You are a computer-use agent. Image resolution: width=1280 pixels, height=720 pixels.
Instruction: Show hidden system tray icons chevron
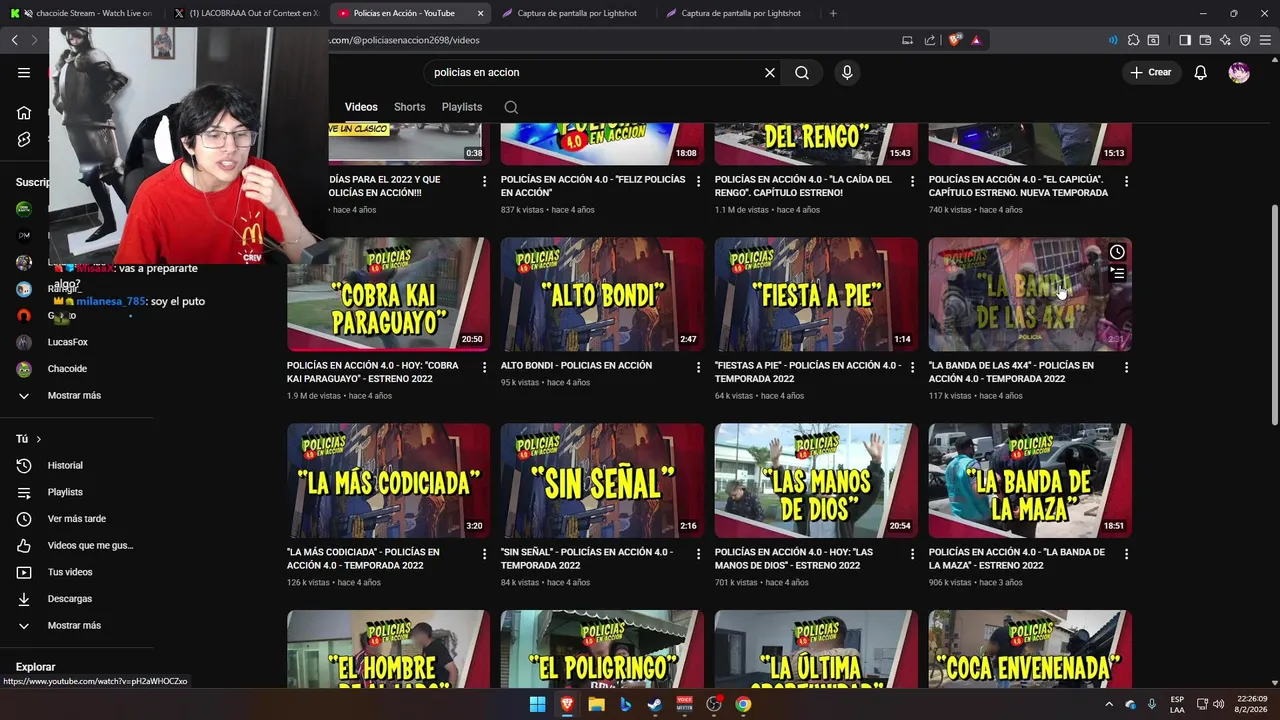[x=1108, y=704]
